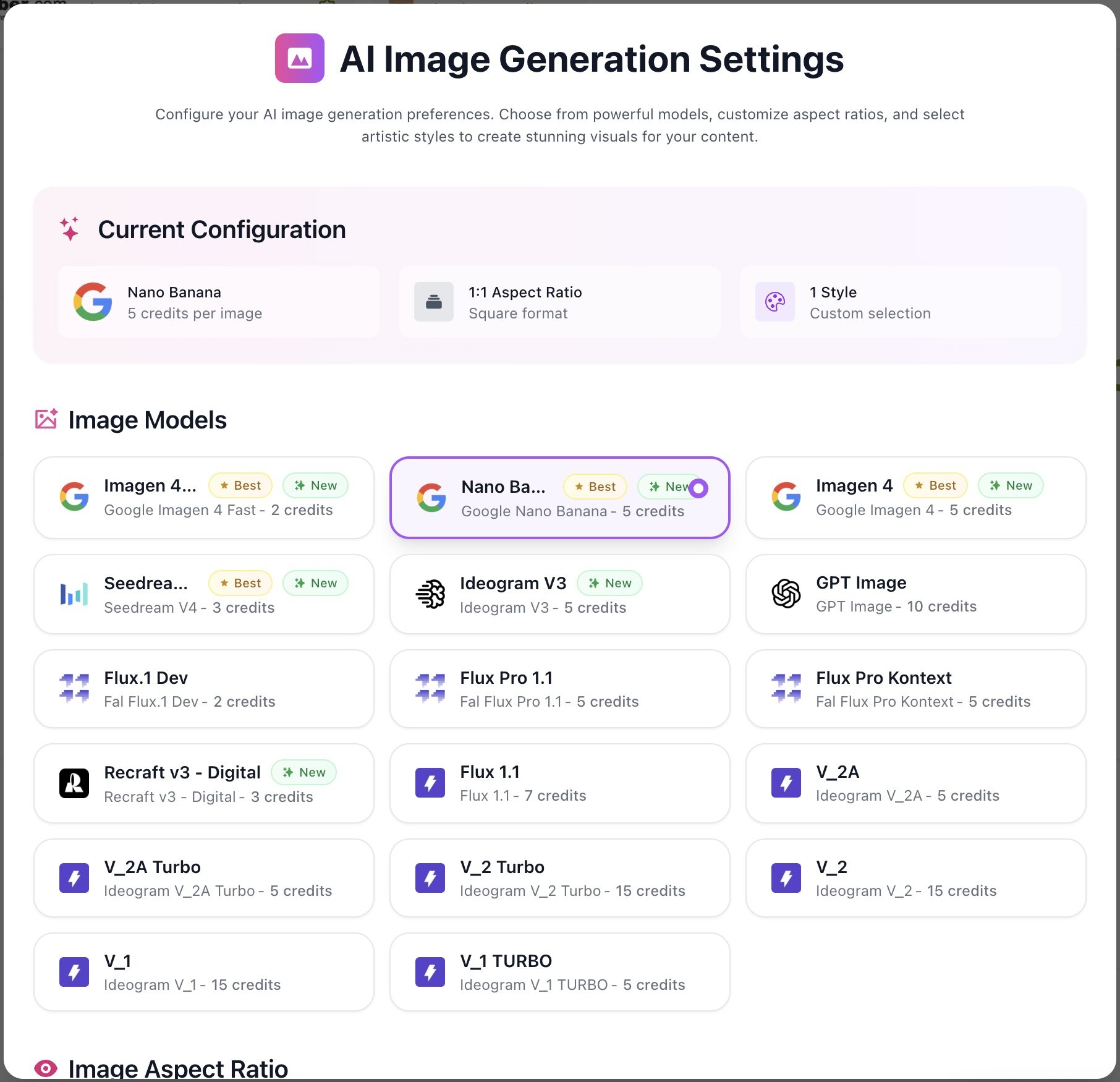
Task: Click the aspect ratio icon in Current Configuration
Action: tap(433, 302)
